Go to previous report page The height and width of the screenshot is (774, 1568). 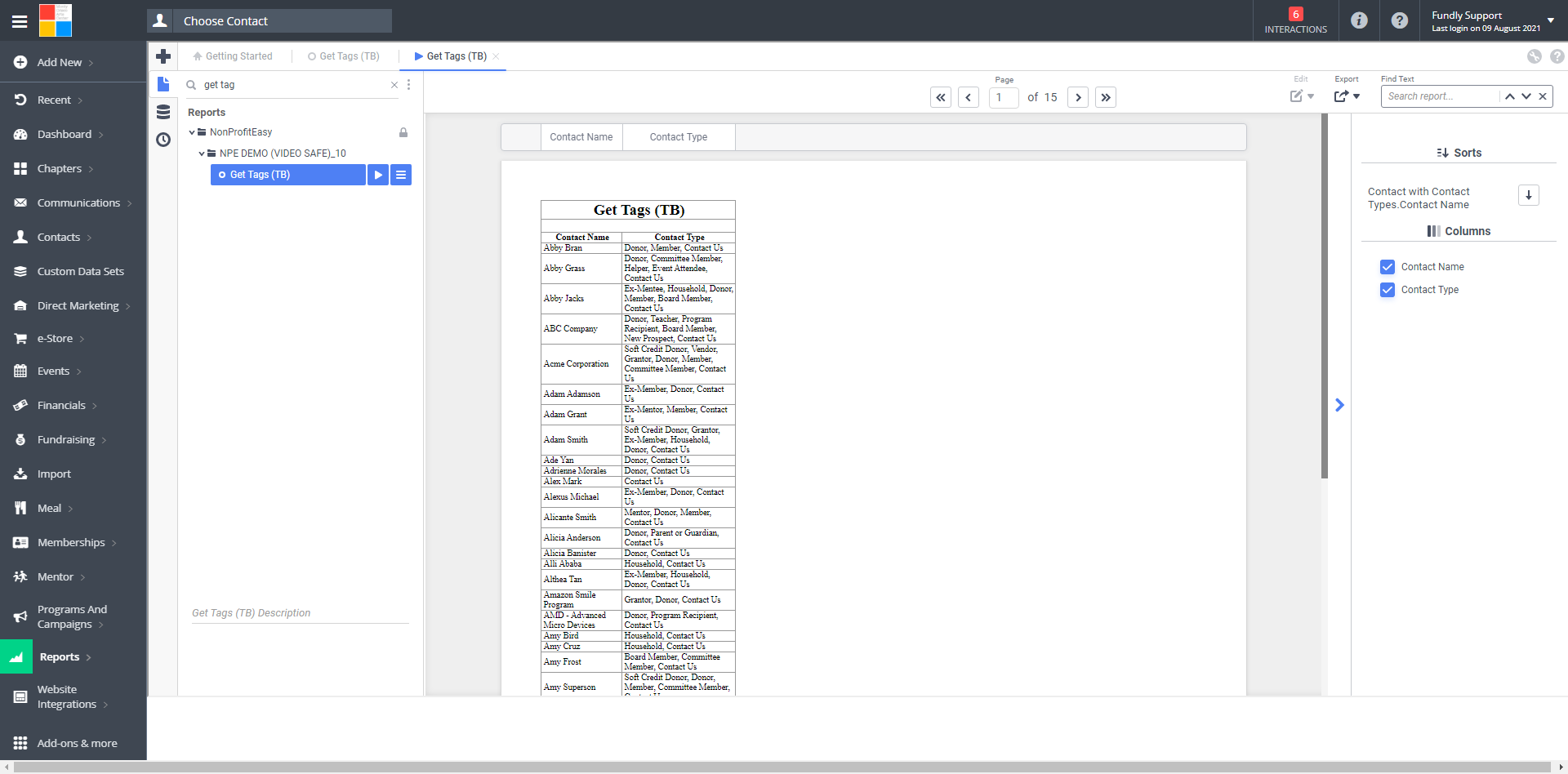pos(969,97)
